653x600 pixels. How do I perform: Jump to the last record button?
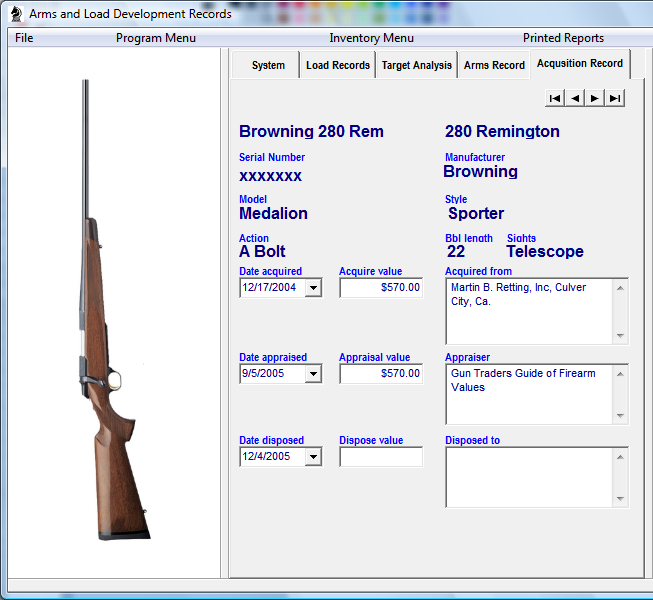click(x=615, y=98)
